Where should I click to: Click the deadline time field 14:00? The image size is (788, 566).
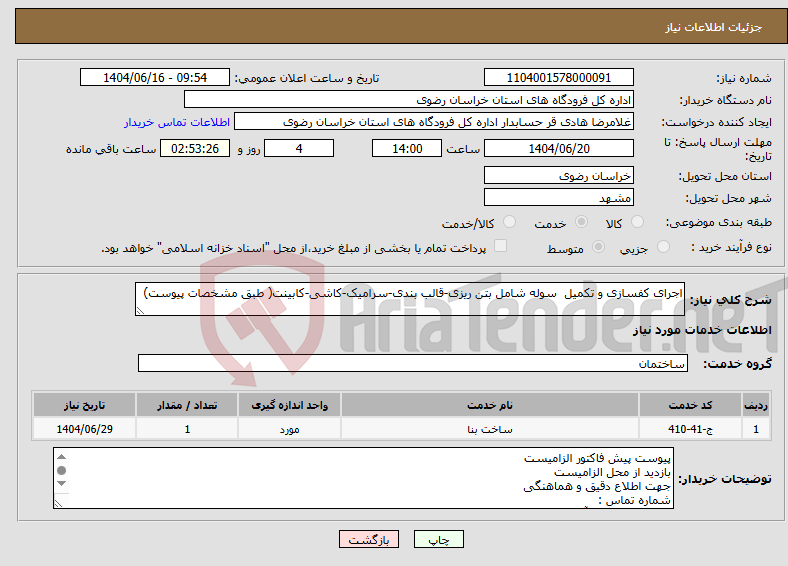click(x=407, y=148)
